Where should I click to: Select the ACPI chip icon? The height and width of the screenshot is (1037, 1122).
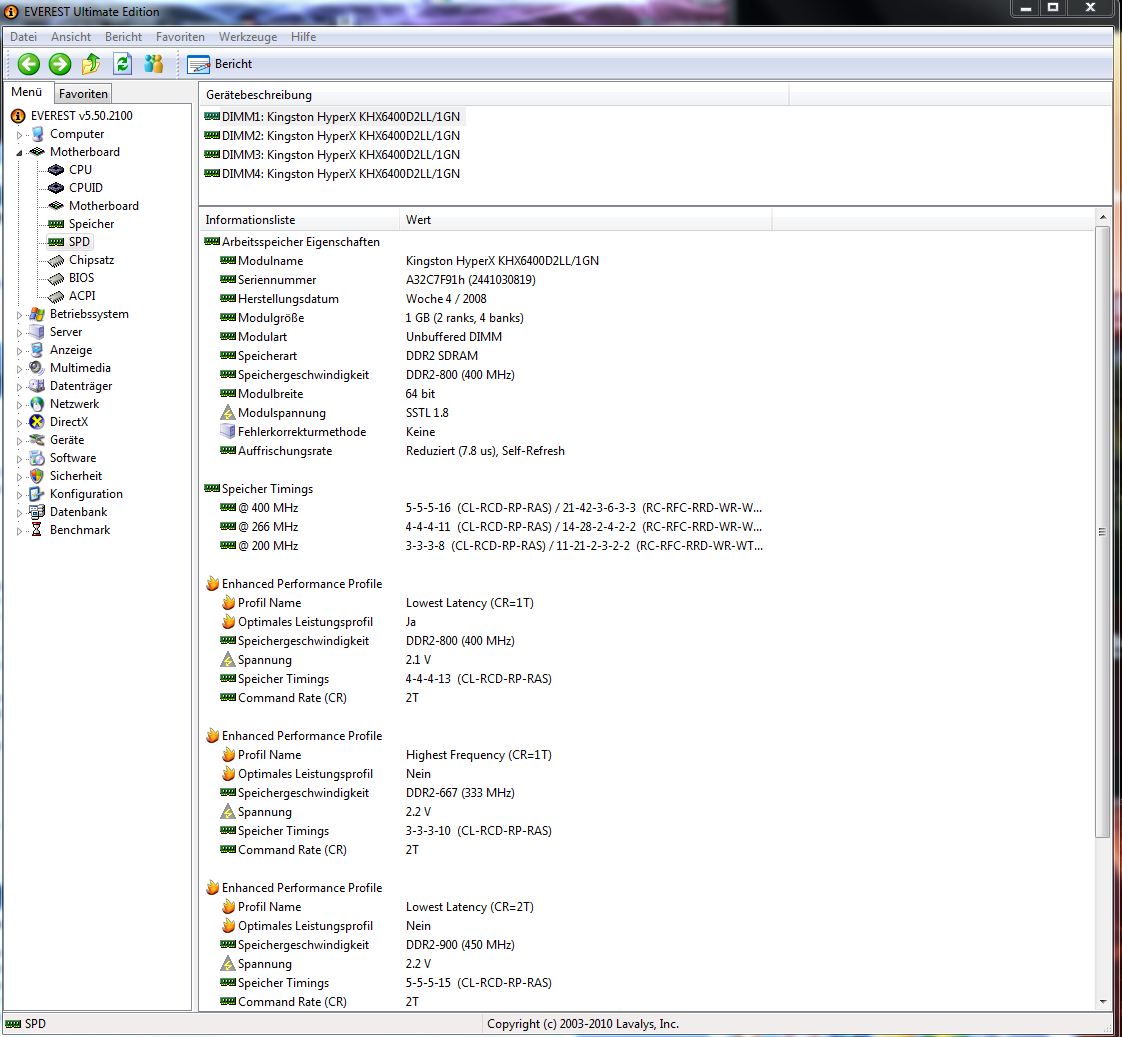click(x=56, y=296)
